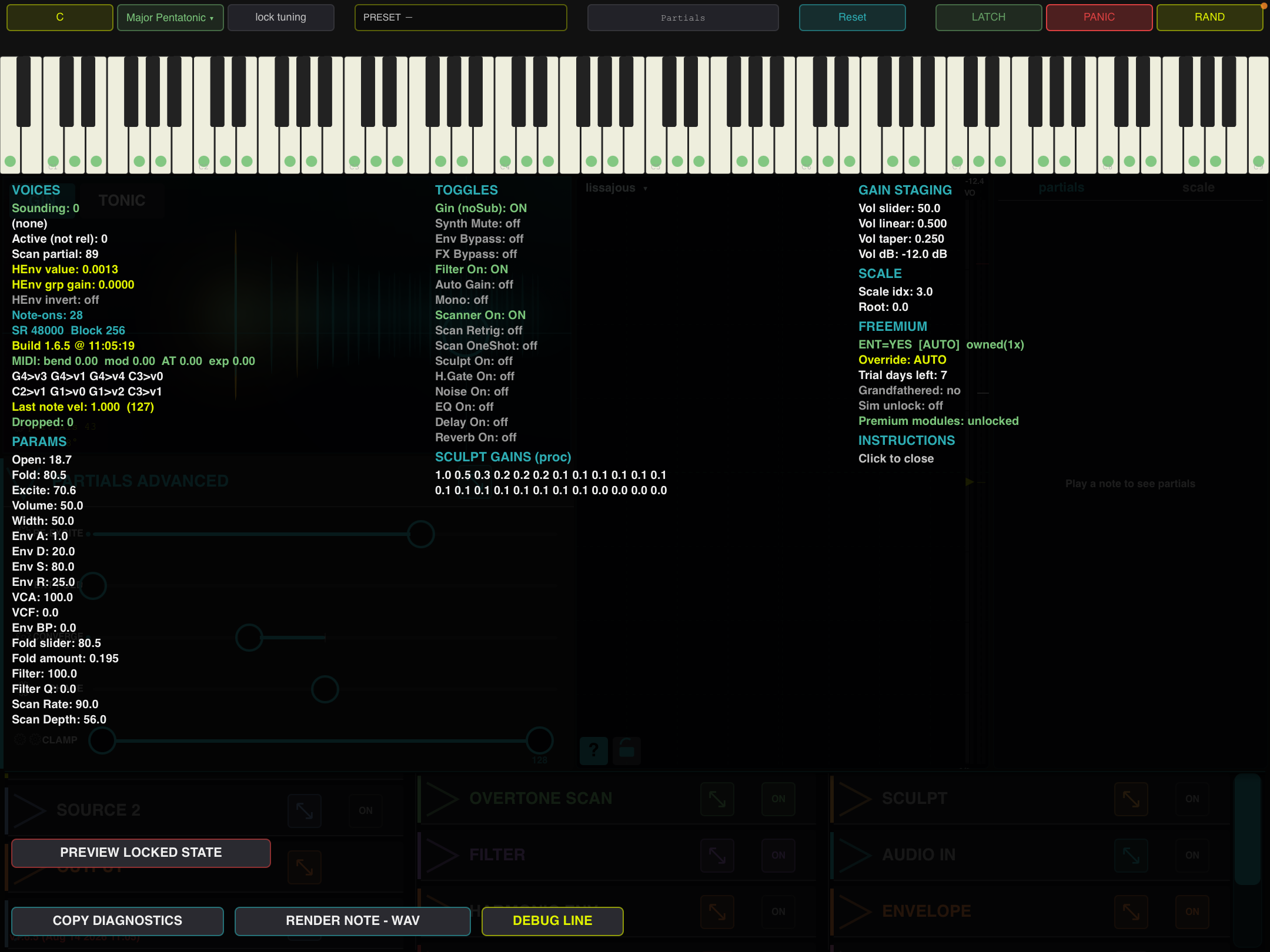Image resolution: width=1270 pixels, height=952 pixels.
Task: Click the ENVELOPE resize arrow icon
Action: coord(1131,911)
